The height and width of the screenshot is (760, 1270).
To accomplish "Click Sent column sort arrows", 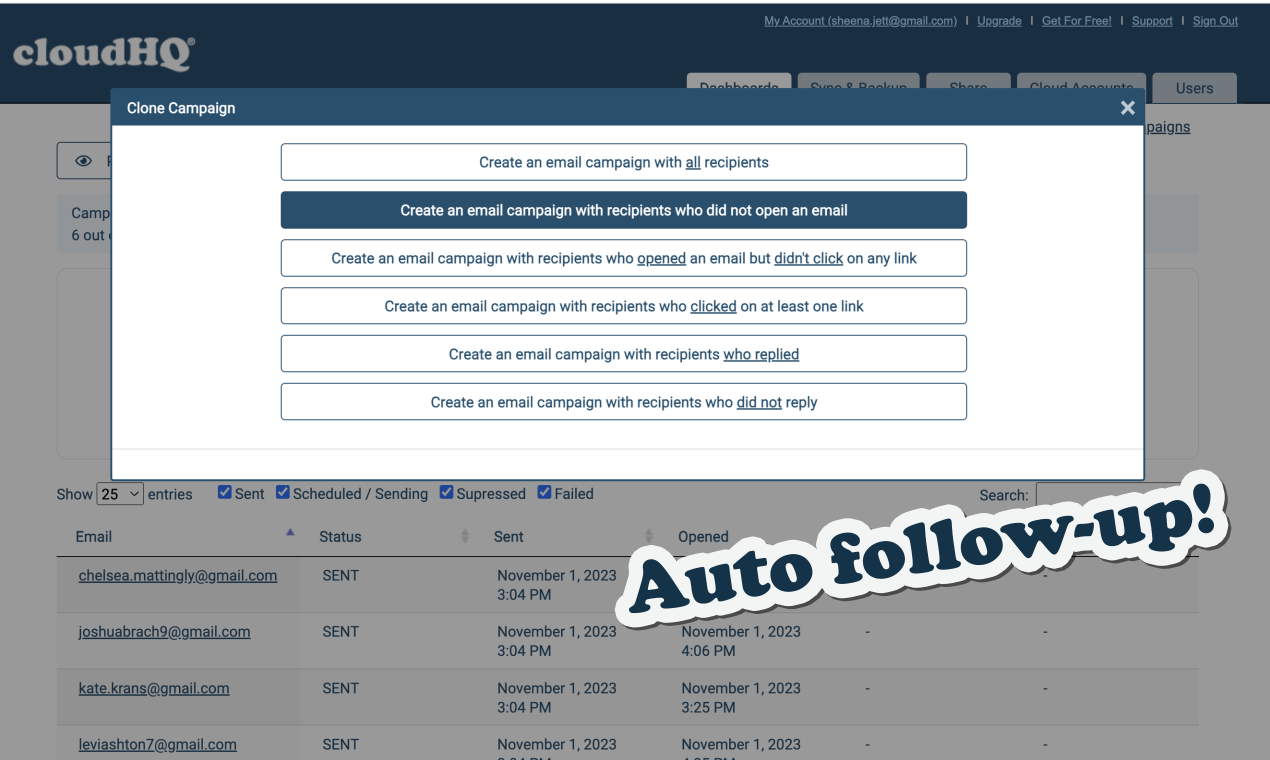I will point(649,537).
